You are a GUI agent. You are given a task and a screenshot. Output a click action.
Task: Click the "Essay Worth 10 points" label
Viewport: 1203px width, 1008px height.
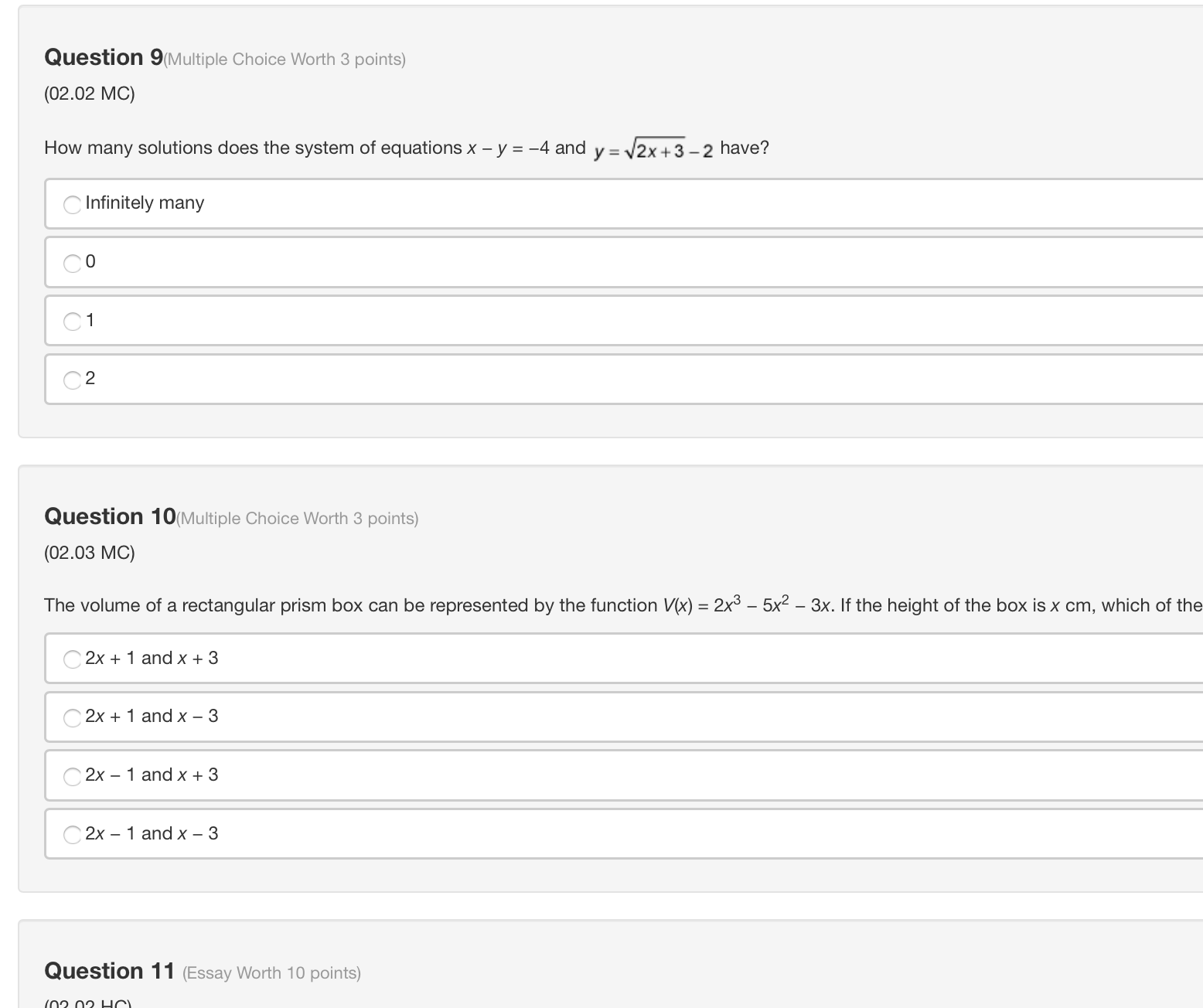271,972
